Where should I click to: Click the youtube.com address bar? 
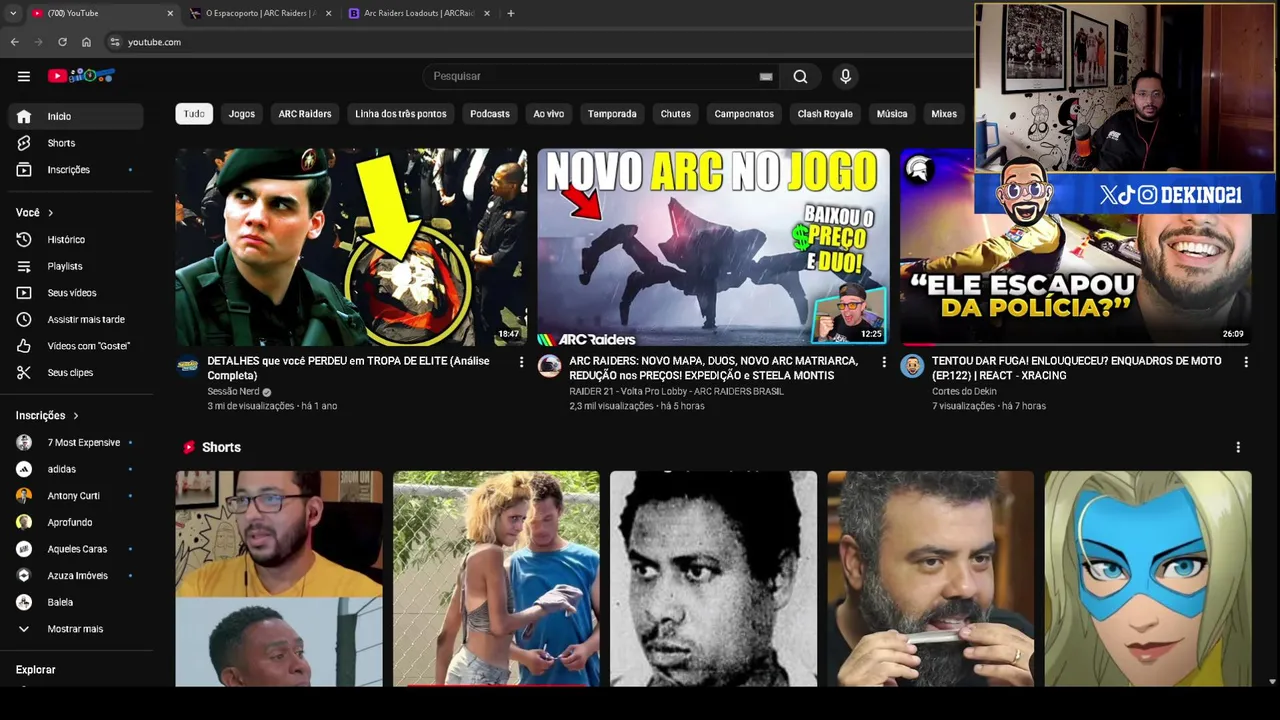tap(154, 42)
